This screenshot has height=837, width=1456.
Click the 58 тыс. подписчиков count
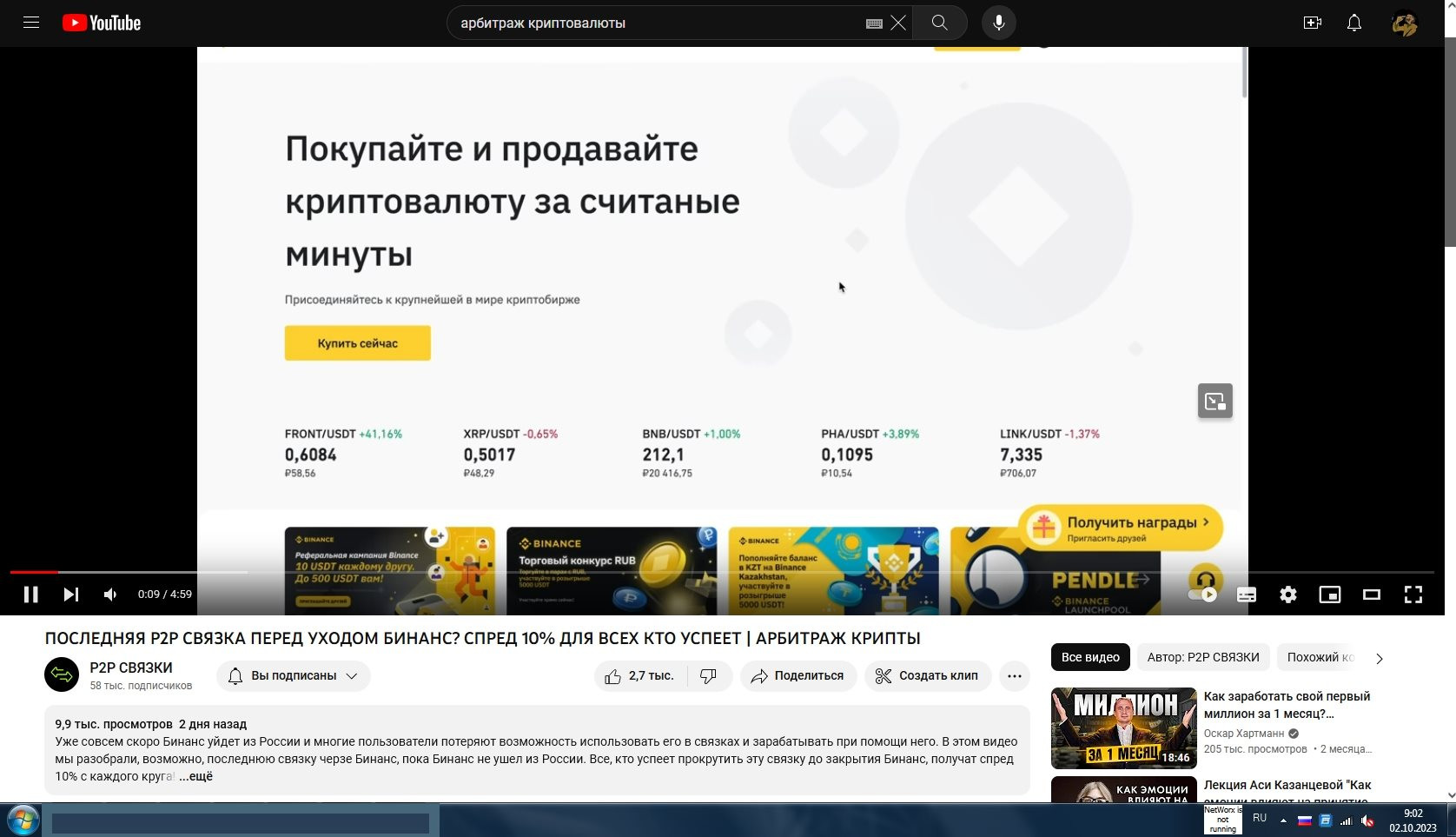coord(141,686)
